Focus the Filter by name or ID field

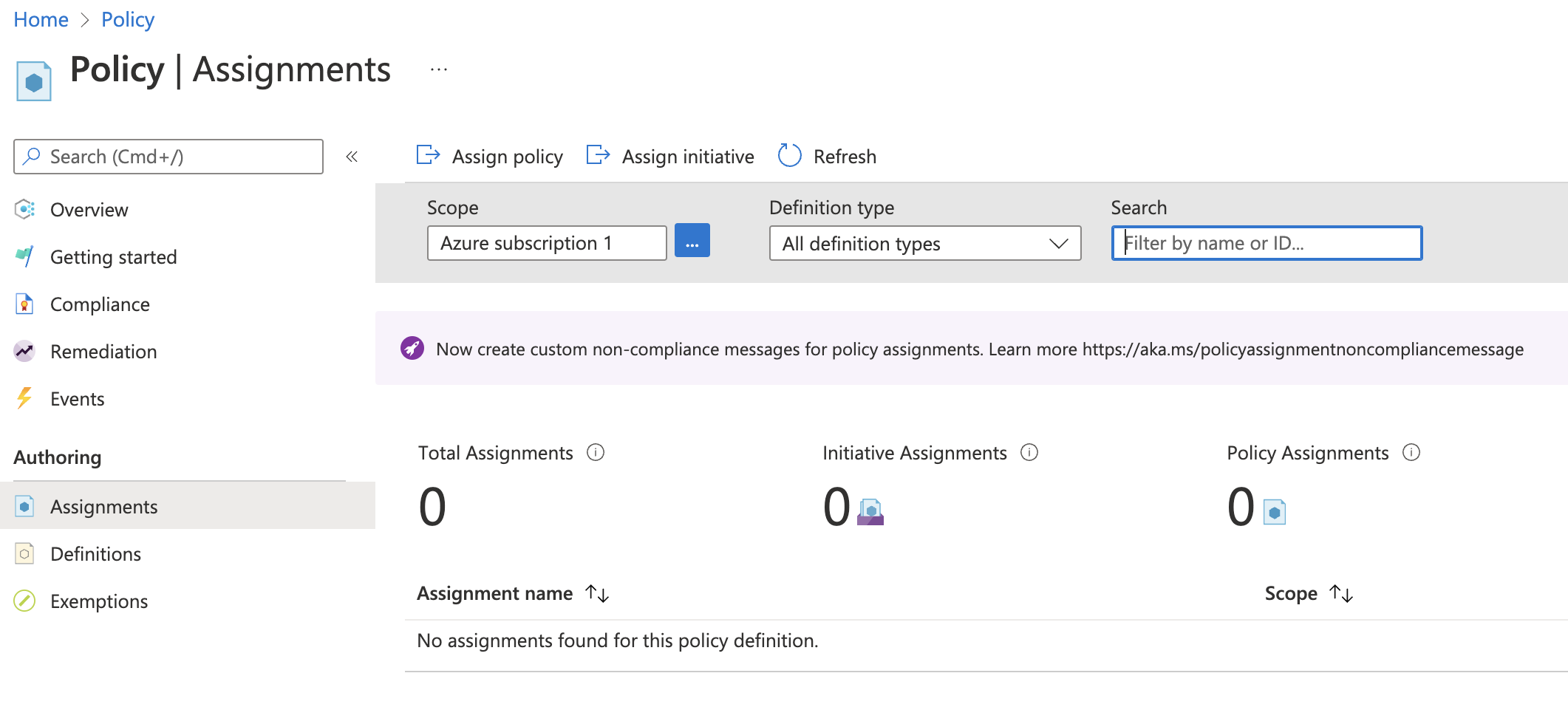pos(1267,243)
